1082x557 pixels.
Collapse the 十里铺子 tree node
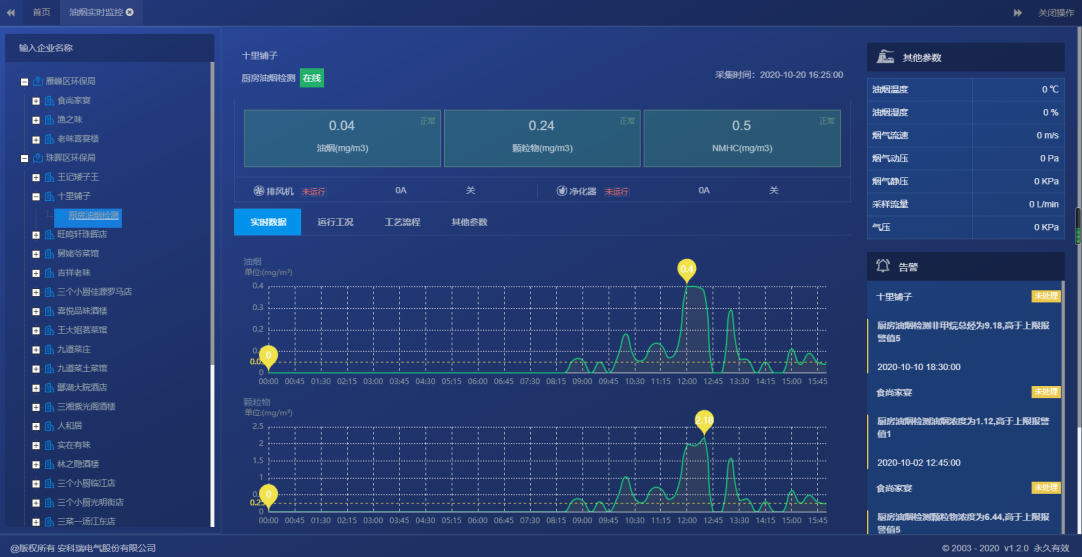click(36, 196)
